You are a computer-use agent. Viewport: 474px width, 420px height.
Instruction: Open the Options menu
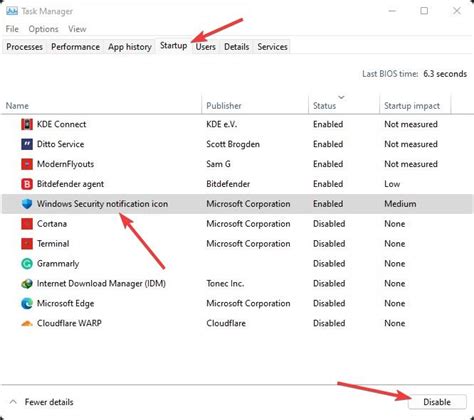click(x=43, y=29)
